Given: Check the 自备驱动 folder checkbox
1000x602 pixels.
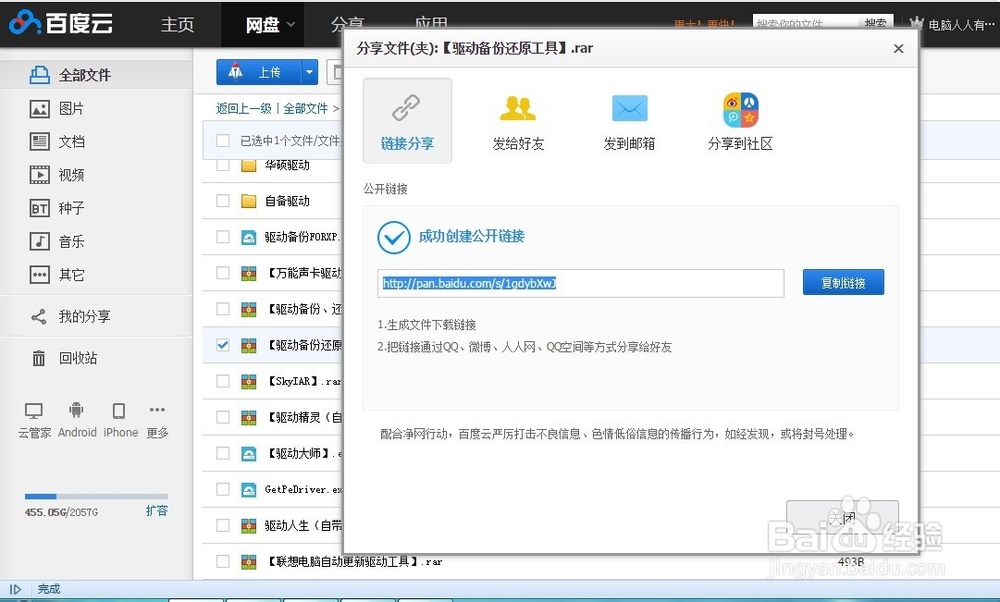Looking at the screenshot, I should coord(223,201).
